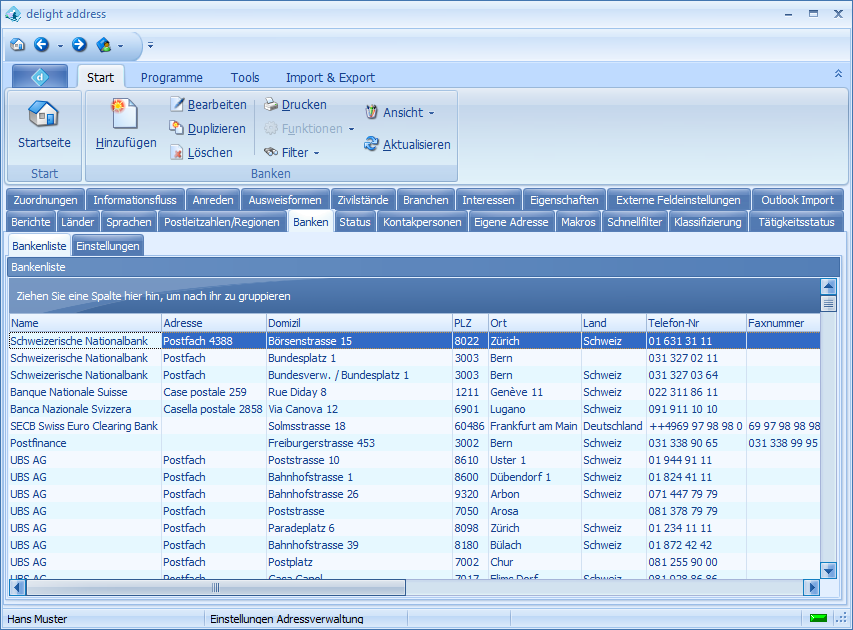Open the Import & Export ribbon tab
This screenshot has width=853, height=630.
(x=330, y=78)
